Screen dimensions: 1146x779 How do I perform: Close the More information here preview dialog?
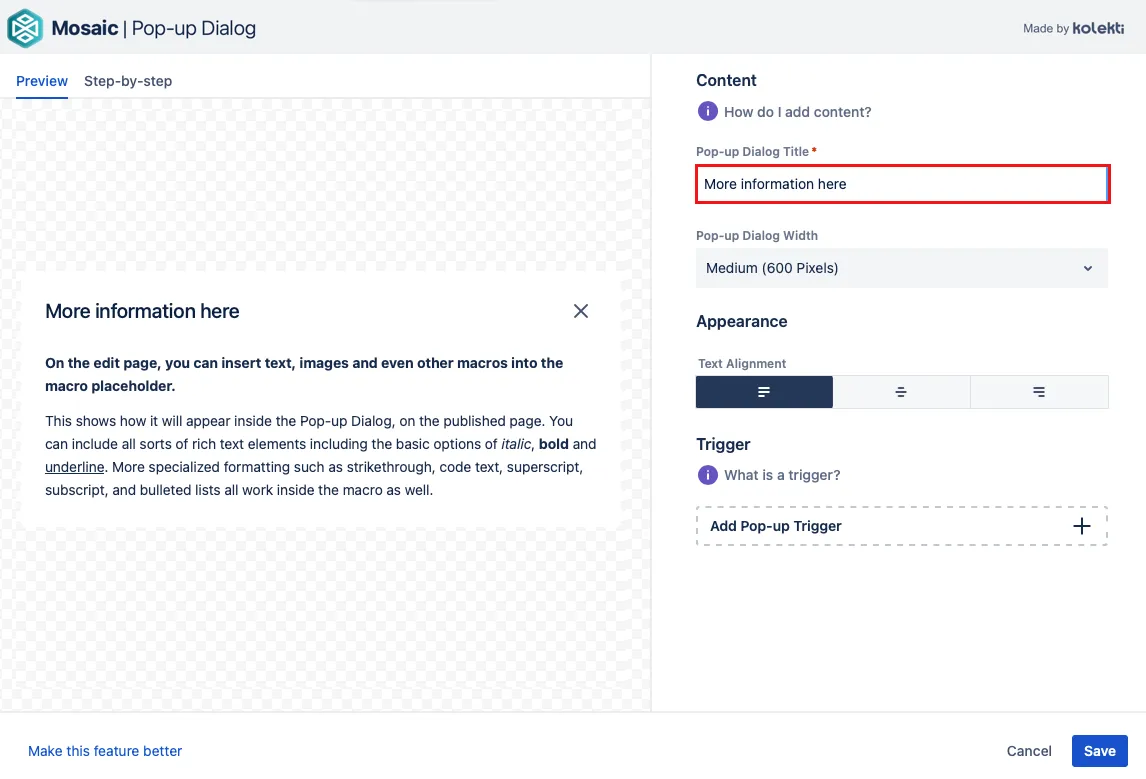tap(581, 311)
